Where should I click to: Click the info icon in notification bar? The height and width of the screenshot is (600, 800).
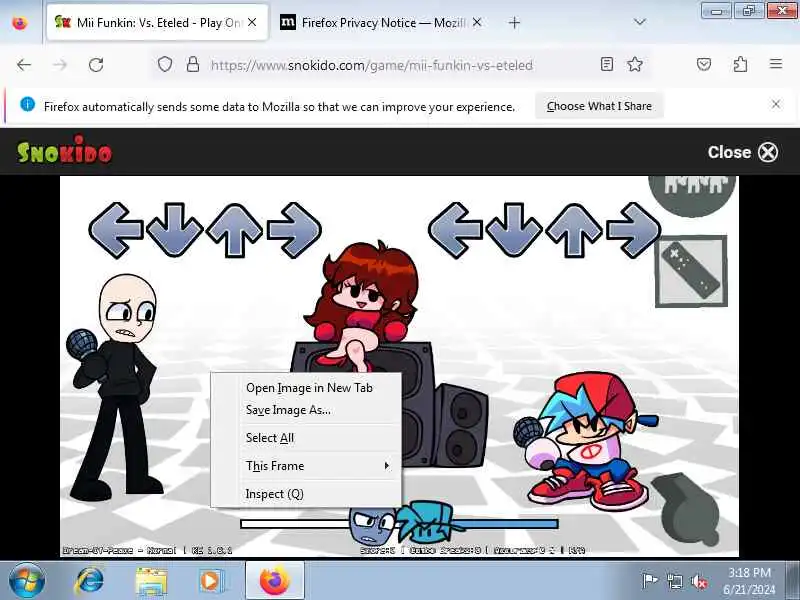point(28,104)
